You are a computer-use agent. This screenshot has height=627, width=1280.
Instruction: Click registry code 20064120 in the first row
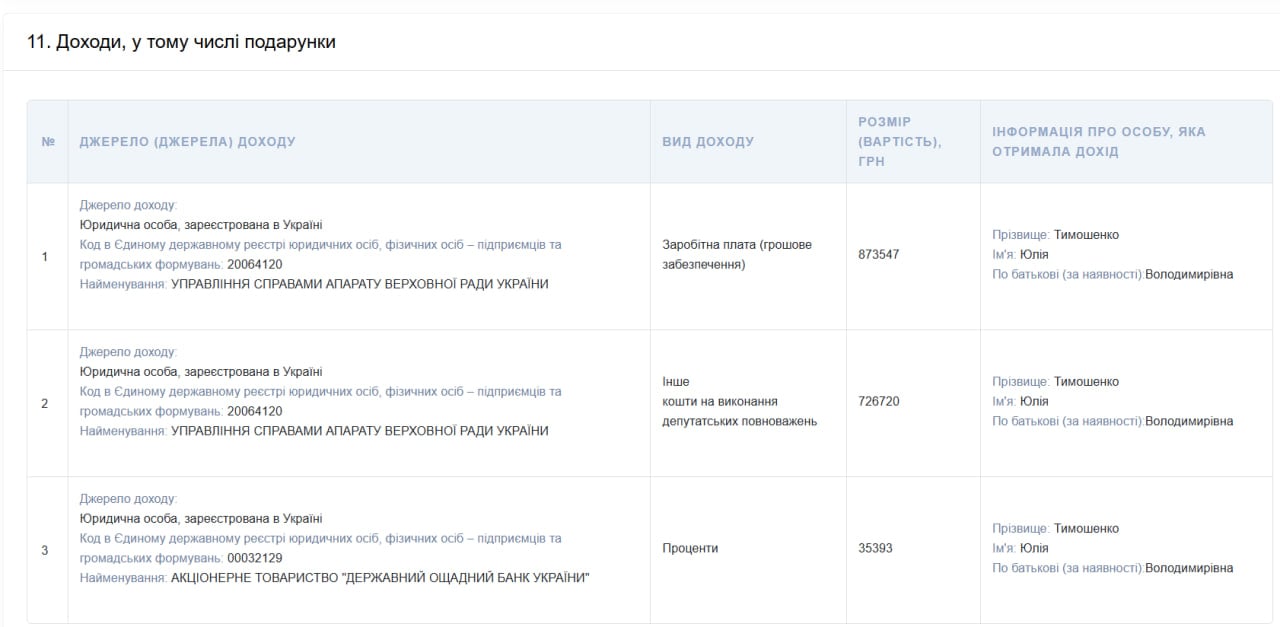click(x=255, y=265)
